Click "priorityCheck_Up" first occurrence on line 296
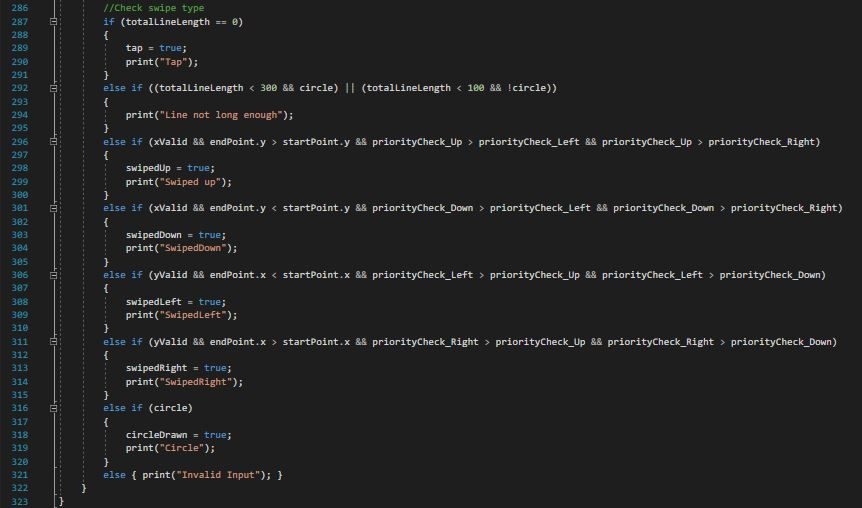The image size is (862, 508). [x=417, y=142]
